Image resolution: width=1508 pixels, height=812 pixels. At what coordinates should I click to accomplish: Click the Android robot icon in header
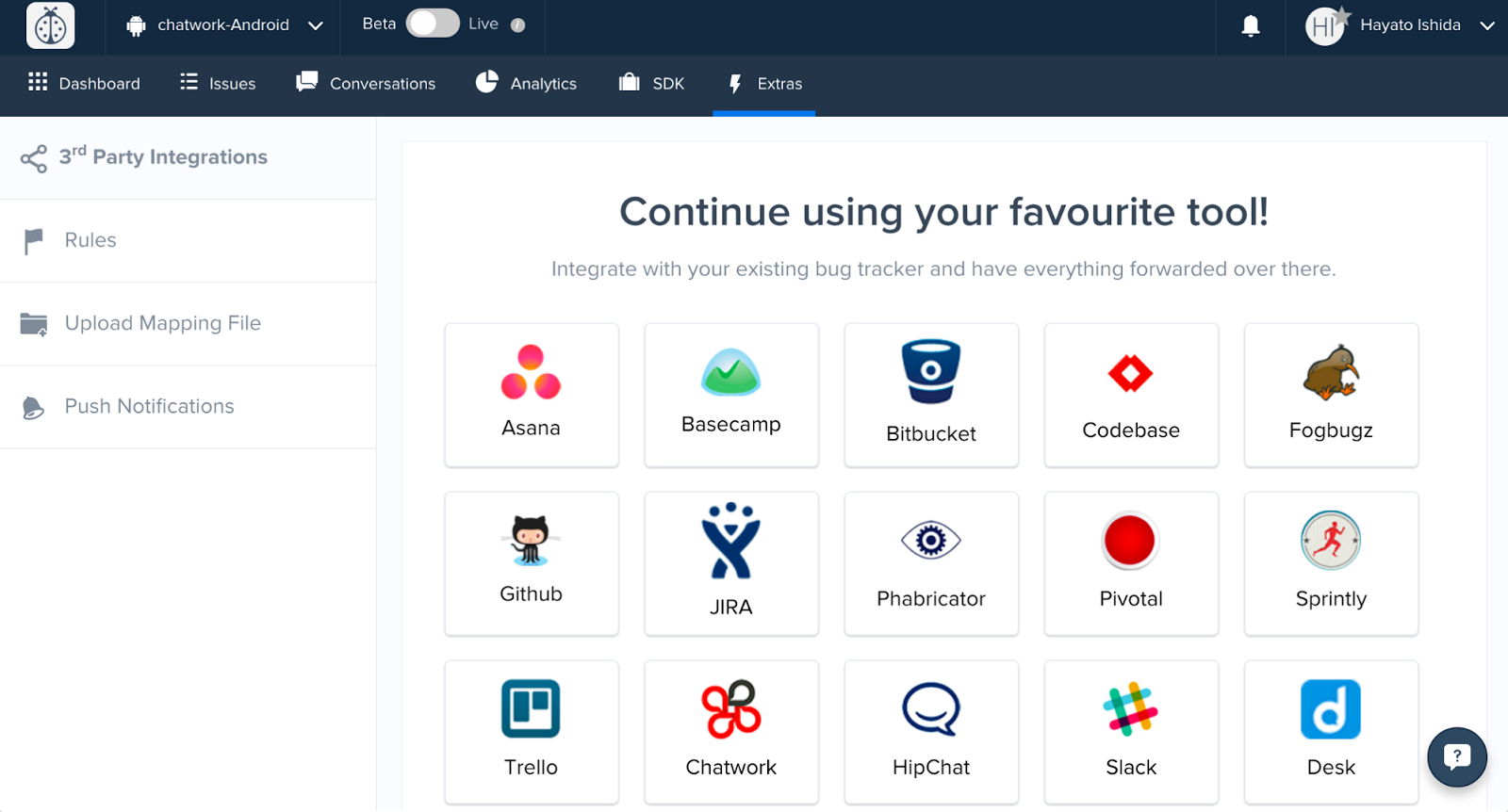[x=136, y=26]
